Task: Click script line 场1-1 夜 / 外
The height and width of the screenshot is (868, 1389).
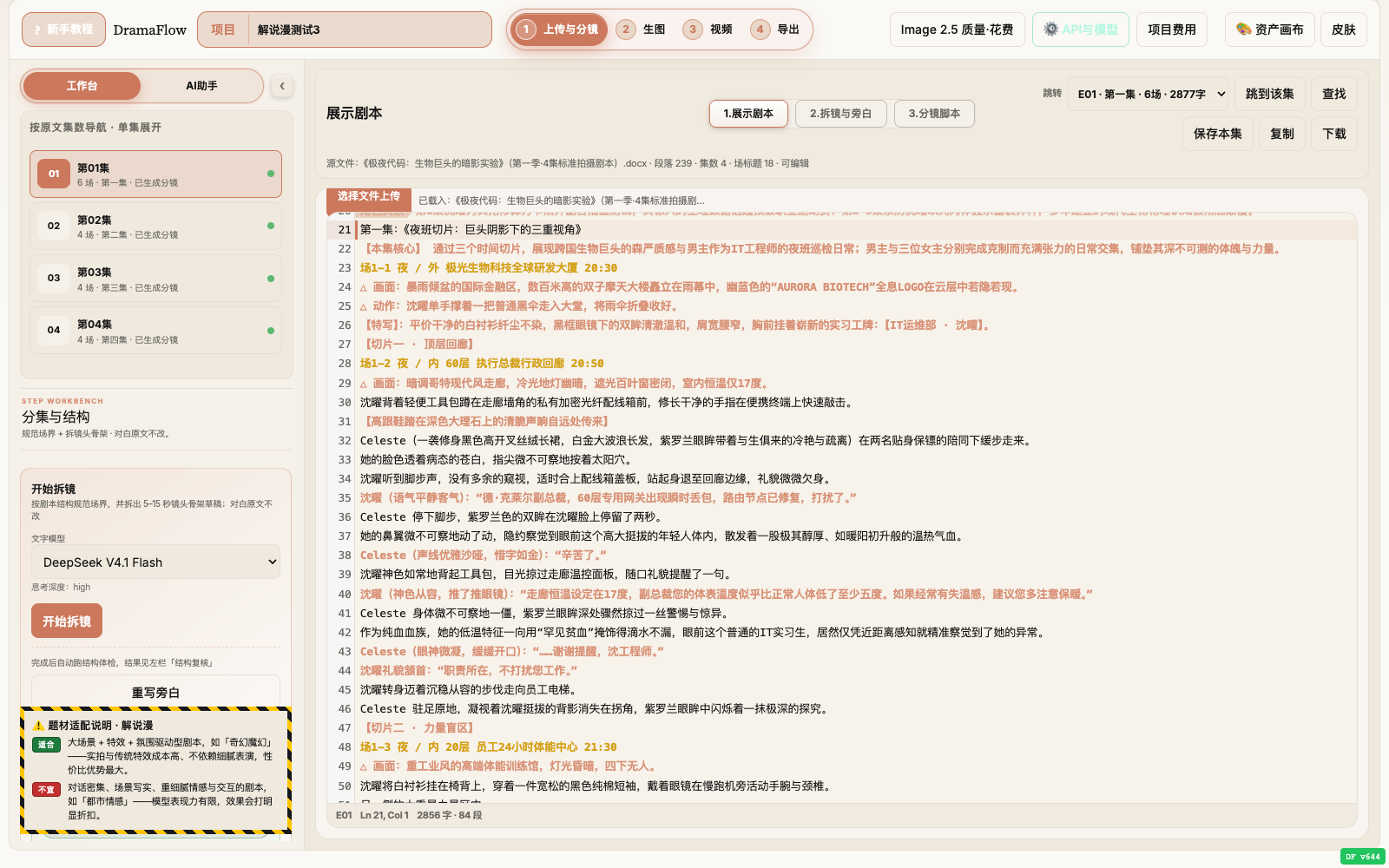Action: (489, 268)
